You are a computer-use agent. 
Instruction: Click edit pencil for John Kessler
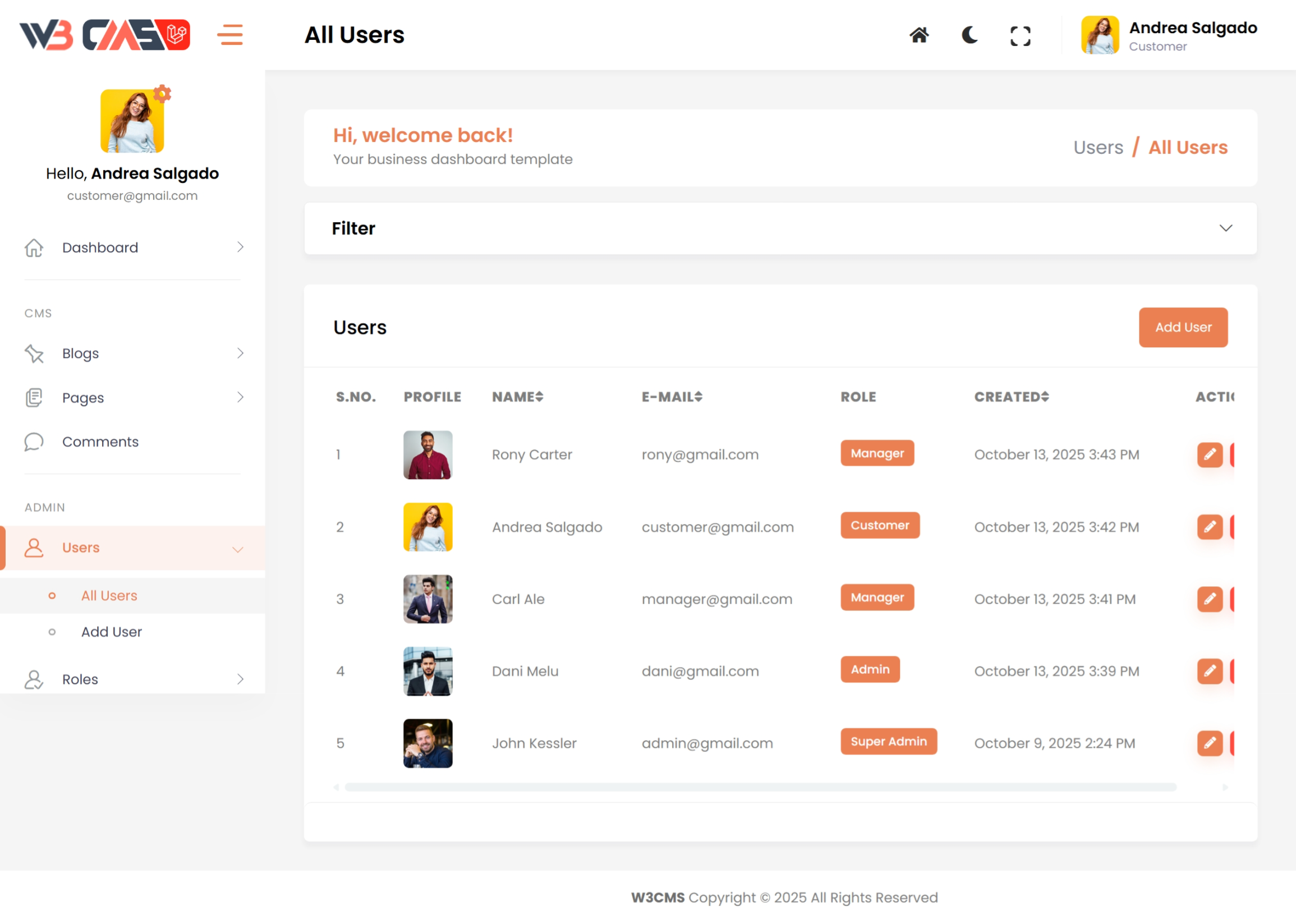1209,743
